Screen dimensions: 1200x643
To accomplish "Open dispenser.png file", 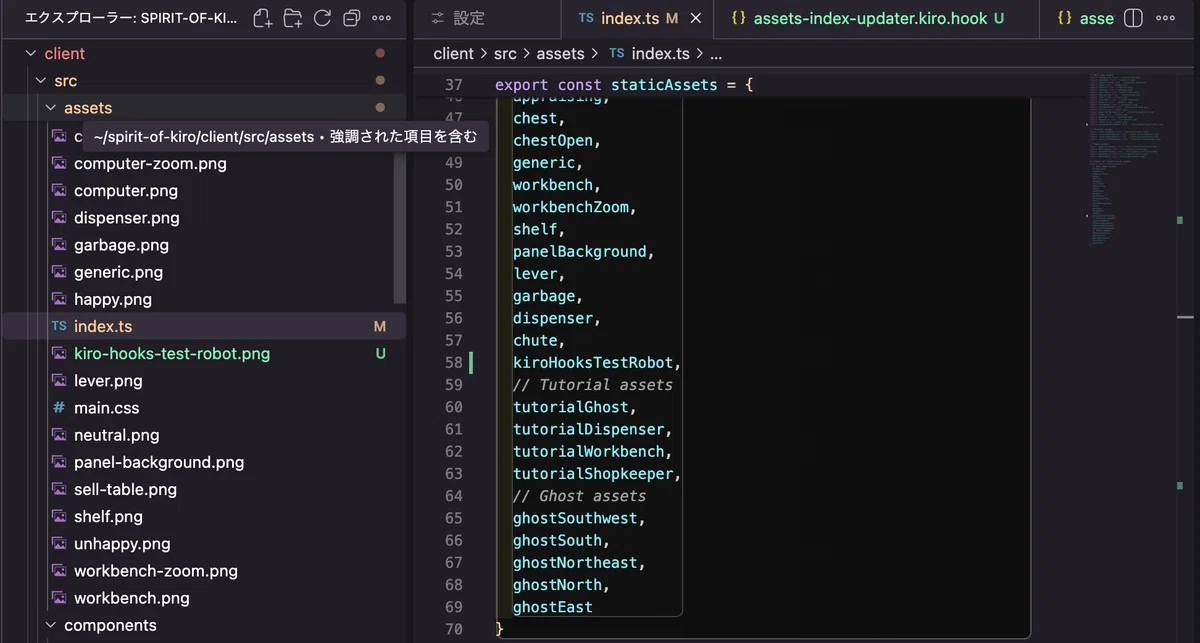I will coord(127,217).
